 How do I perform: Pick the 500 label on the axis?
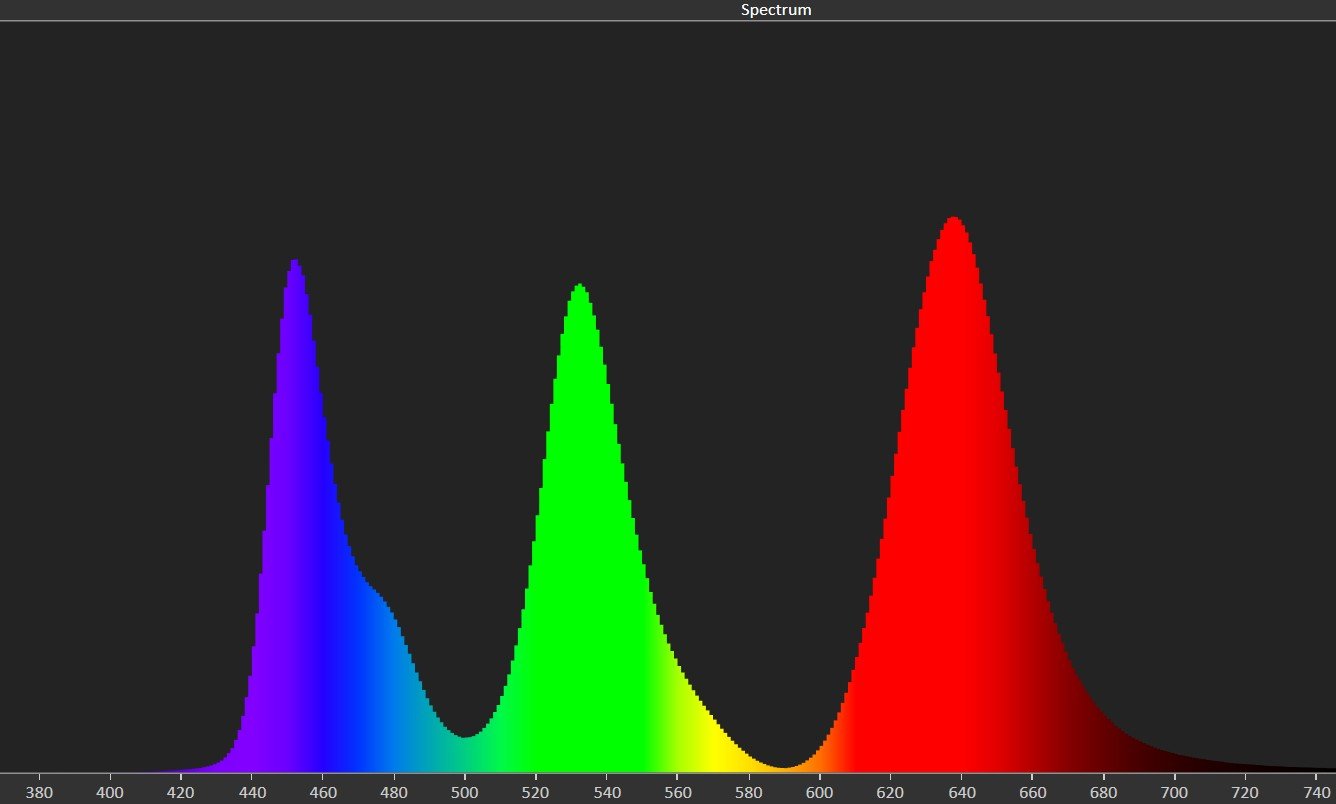point(465,790)
